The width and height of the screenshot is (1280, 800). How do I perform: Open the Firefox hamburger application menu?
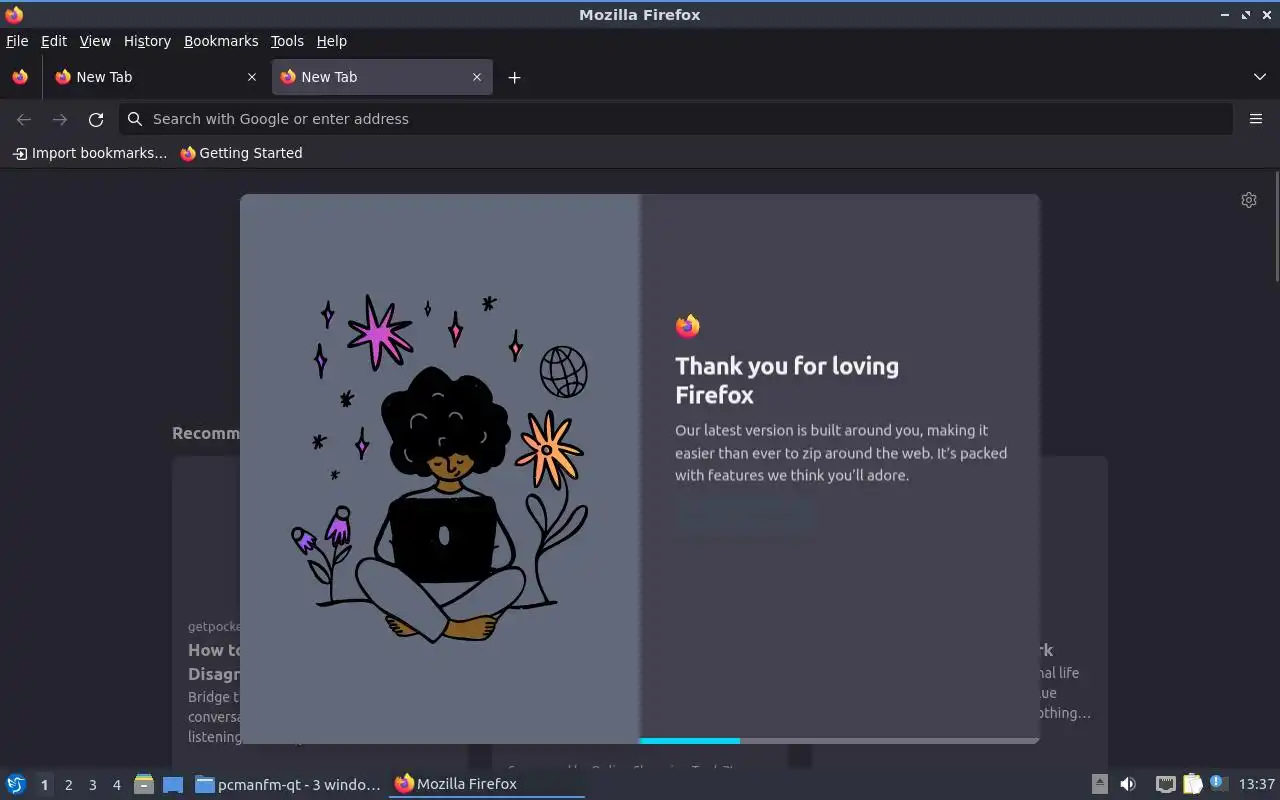(1256, 119)
